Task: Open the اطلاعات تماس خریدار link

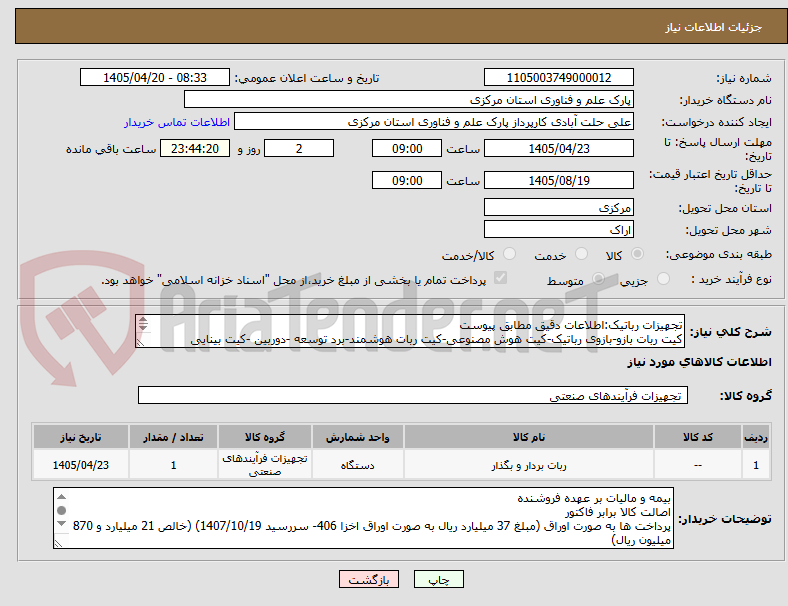Action: 177,122
